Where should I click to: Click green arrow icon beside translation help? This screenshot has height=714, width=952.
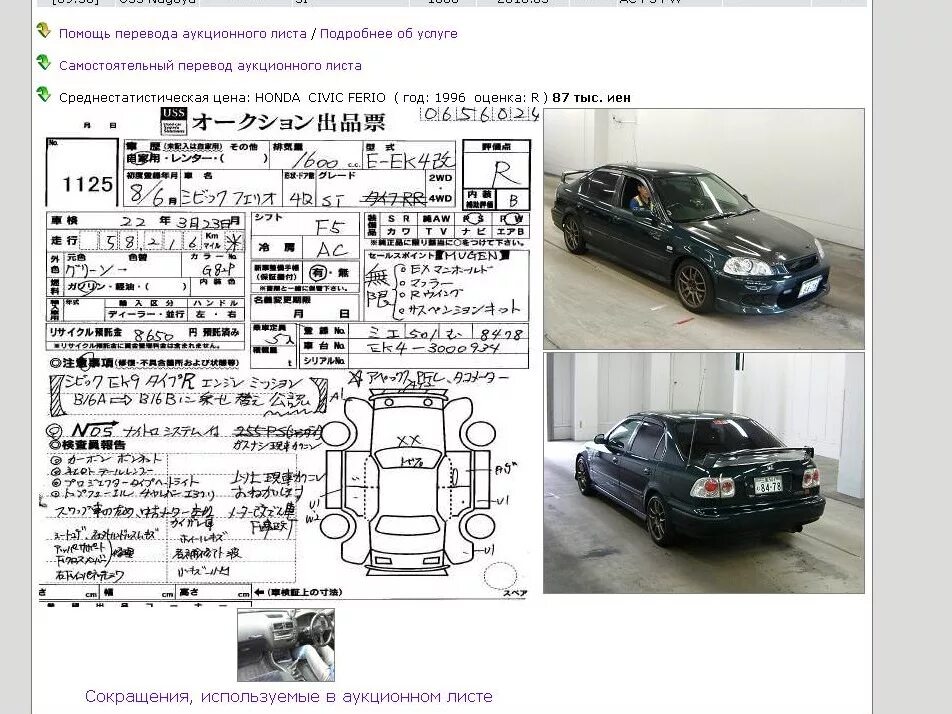44,30
